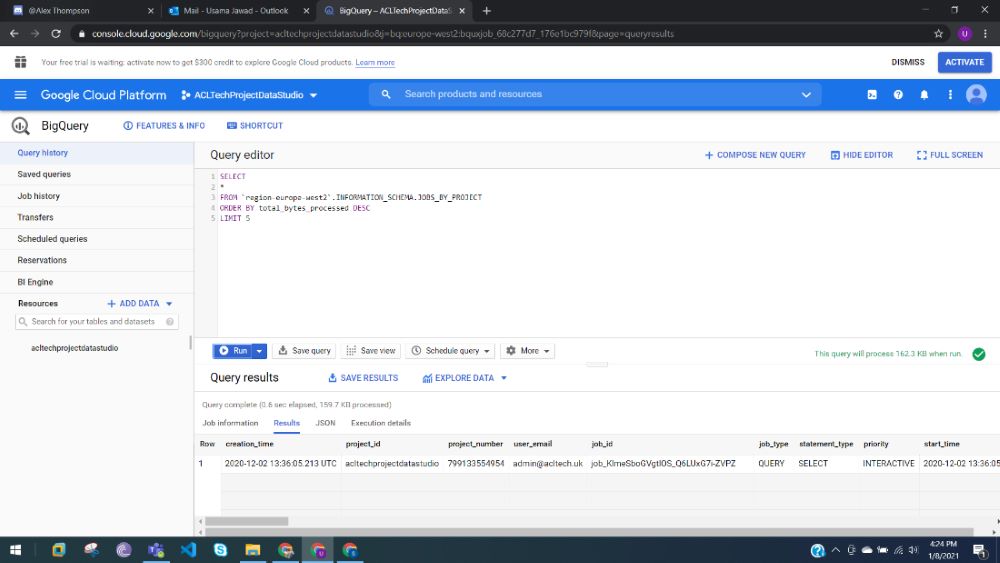1000x563 pixels.
Task: Open Learn more link
Action: (x=375, y=62)
